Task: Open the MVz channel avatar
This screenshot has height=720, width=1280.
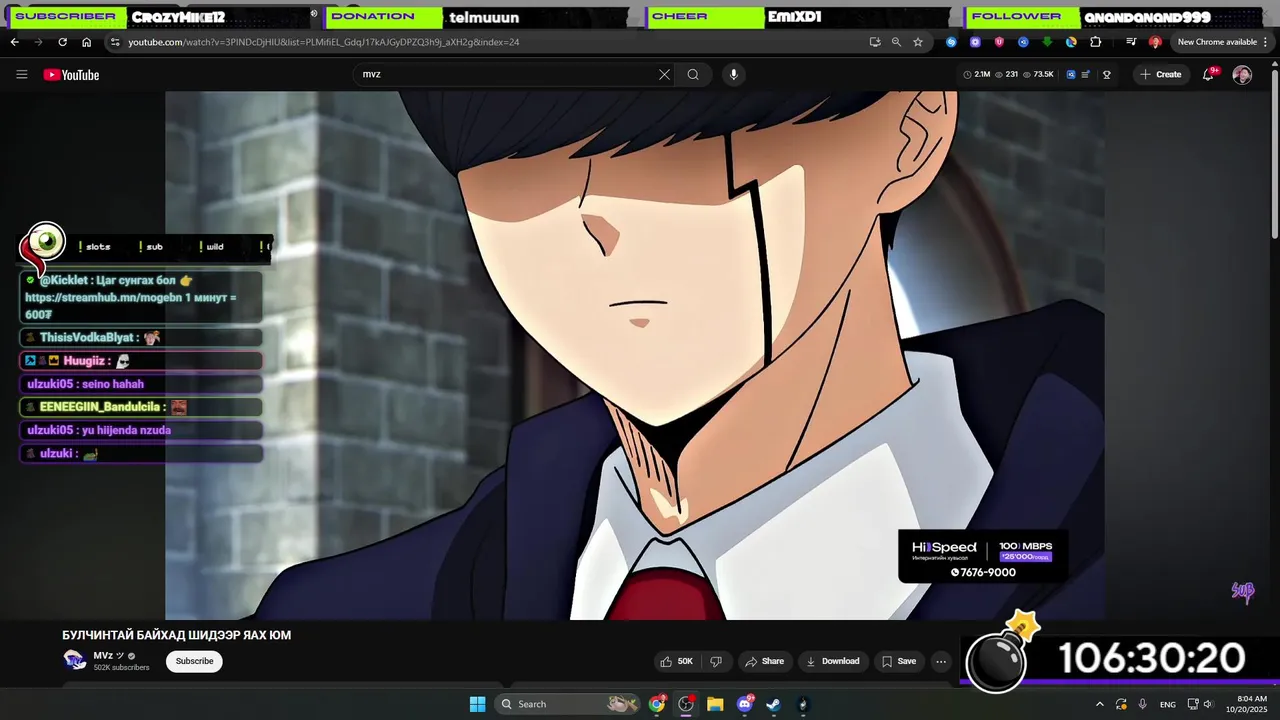Action: pos(75,660)
